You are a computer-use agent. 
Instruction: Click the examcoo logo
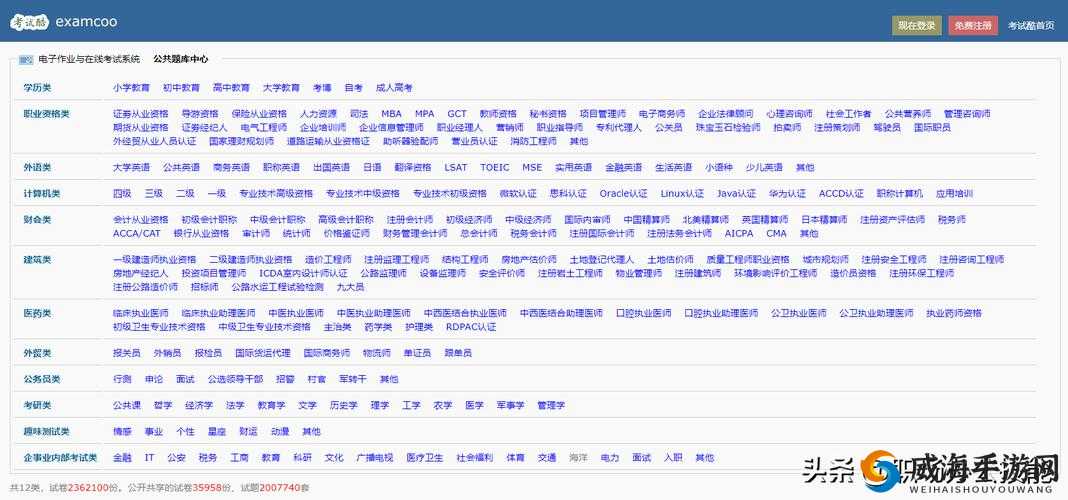click(x=63, y=22)
